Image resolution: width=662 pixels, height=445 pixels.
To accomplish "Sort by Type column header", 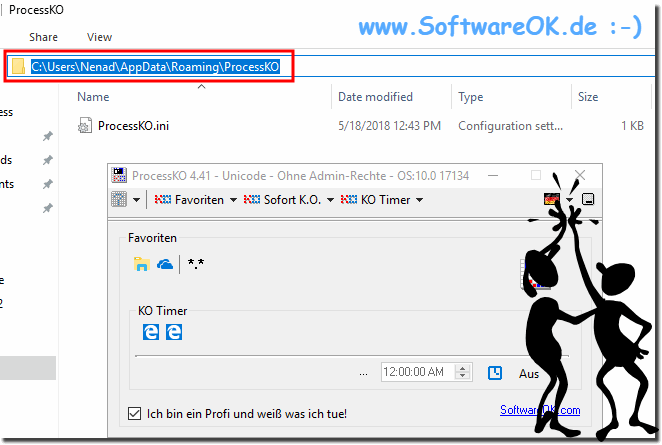I will pos(470,97).
